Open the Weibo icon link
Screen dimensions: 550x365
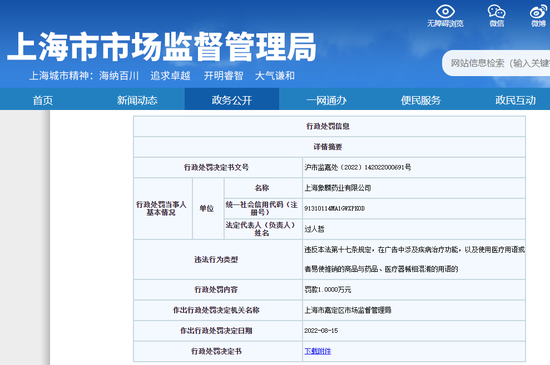(x=538, y=11)
